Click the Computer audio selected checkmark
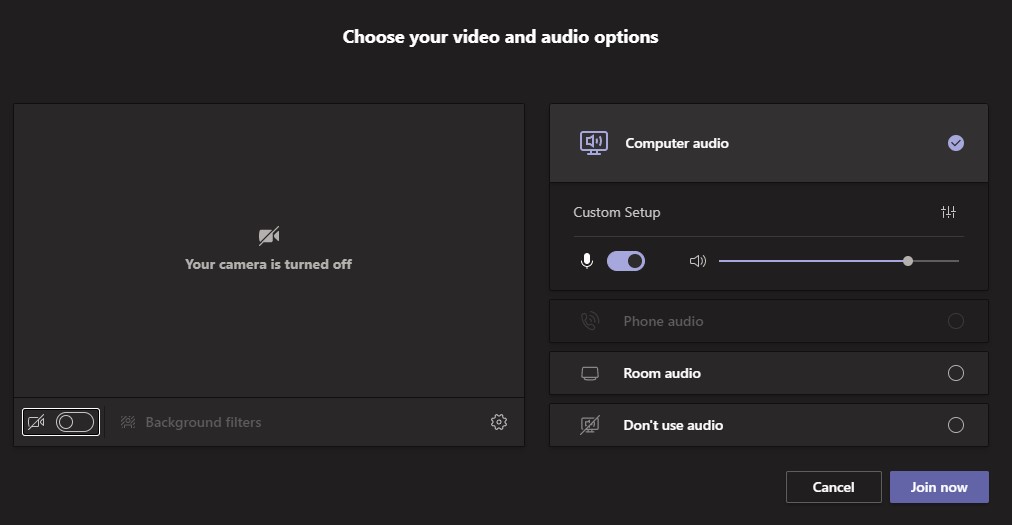Viewport: 1012px width, 525px height. [956, 143]
